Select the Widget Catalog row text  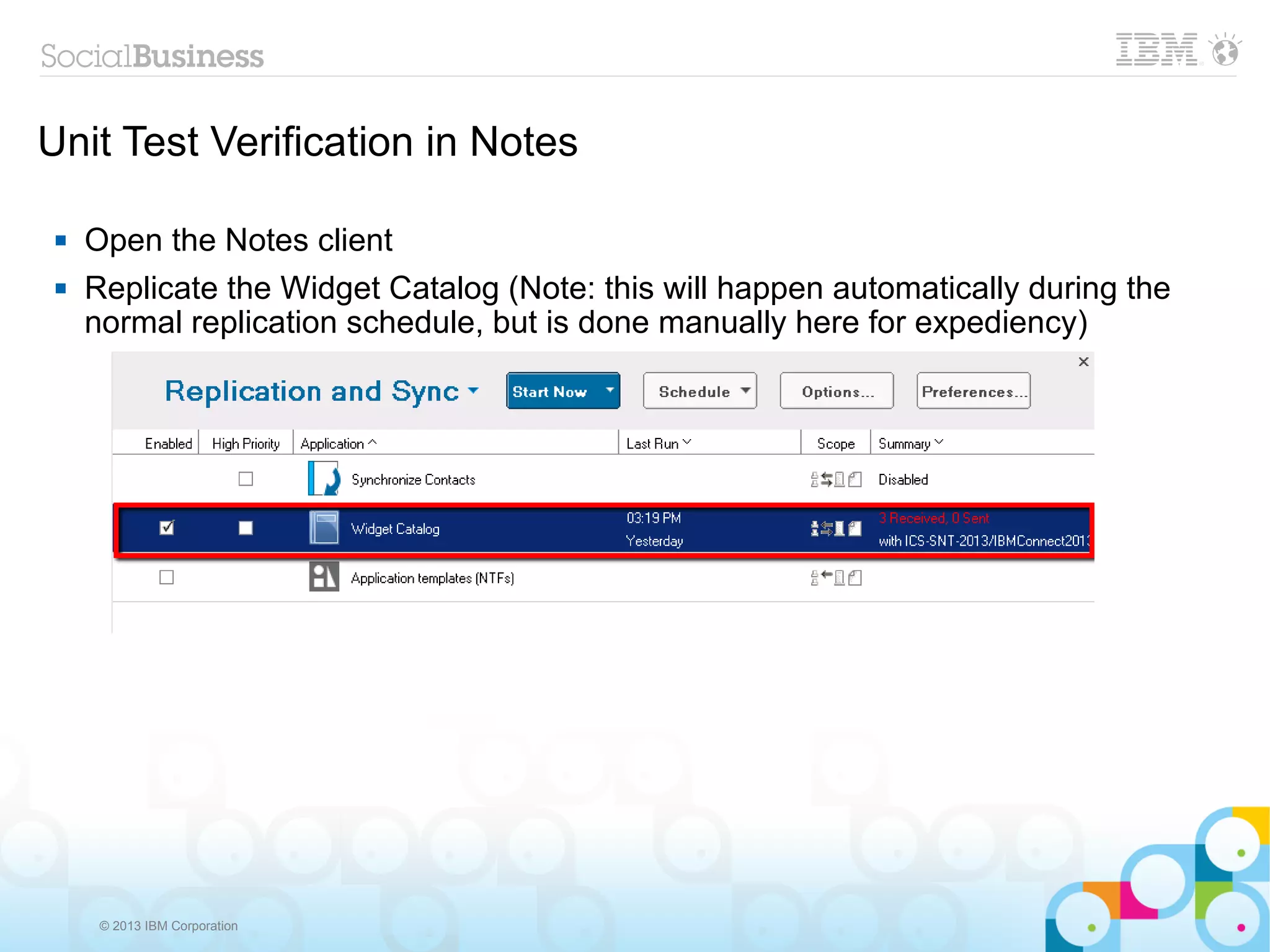click(x=395, y=528)
